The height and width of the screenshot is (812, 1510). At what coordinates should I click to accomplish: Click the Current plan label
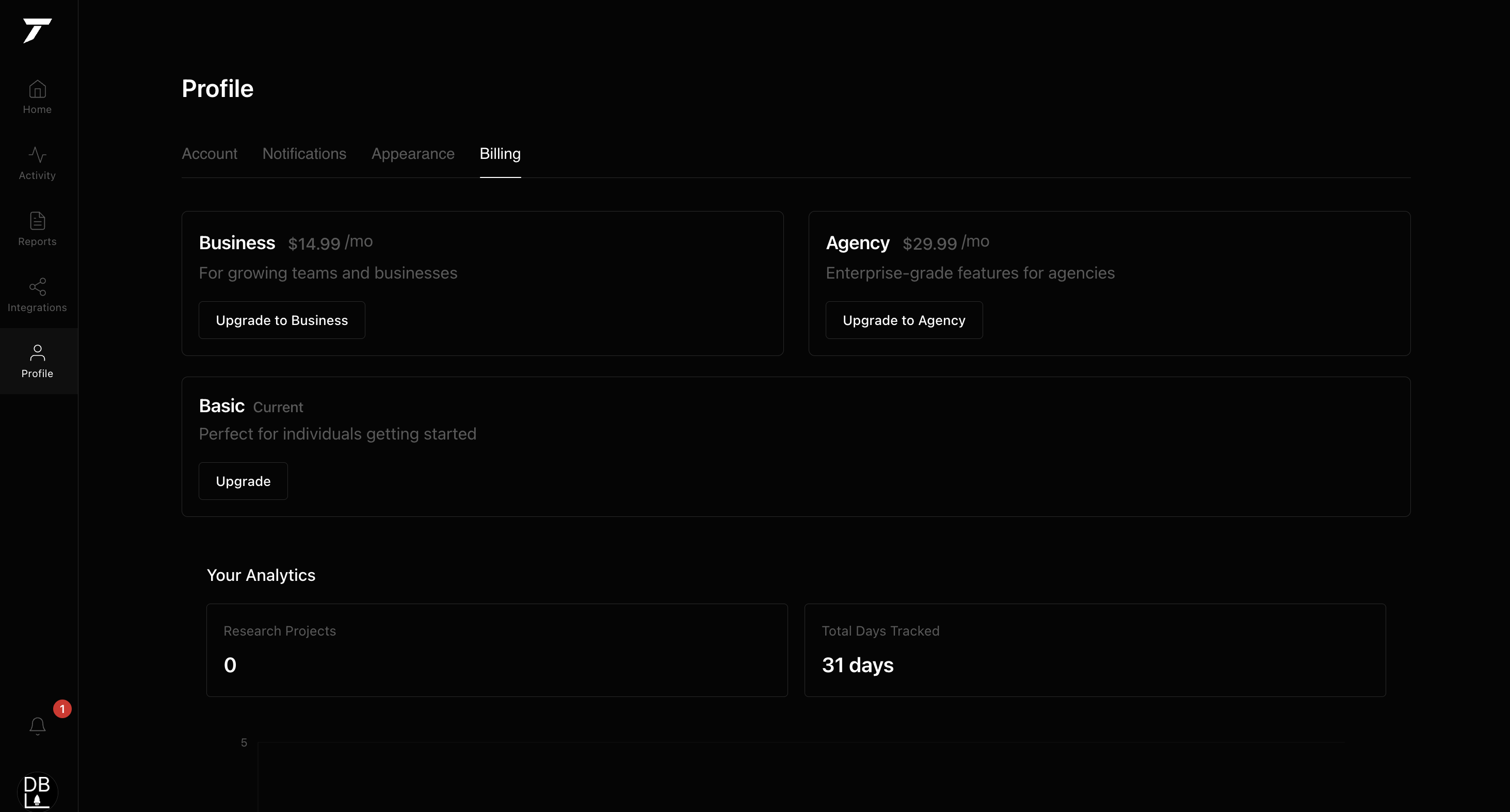tap(278, 407)
